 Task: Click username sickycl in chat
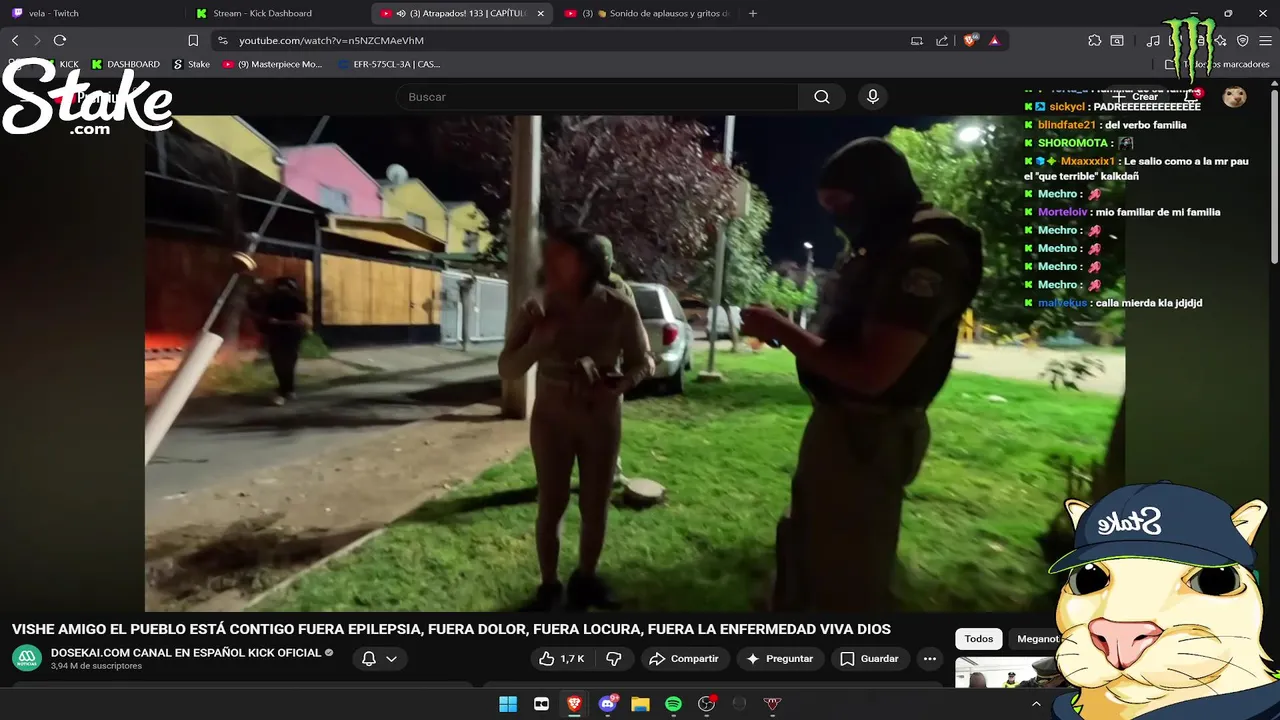click(1067, 107)
